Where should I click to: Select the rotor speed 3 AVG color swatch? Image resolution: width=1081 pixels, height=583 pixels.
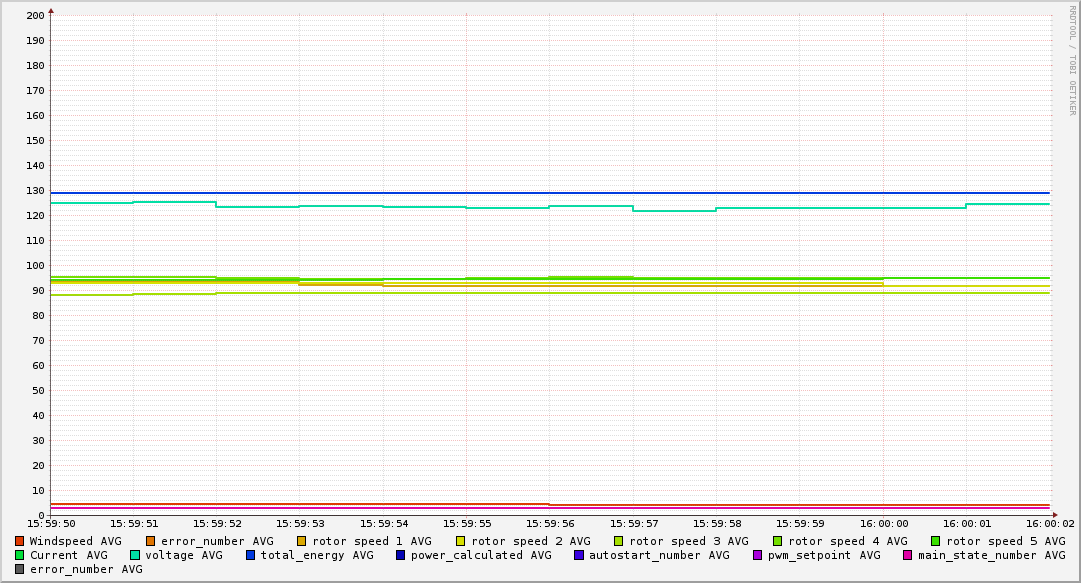(619, 541)
